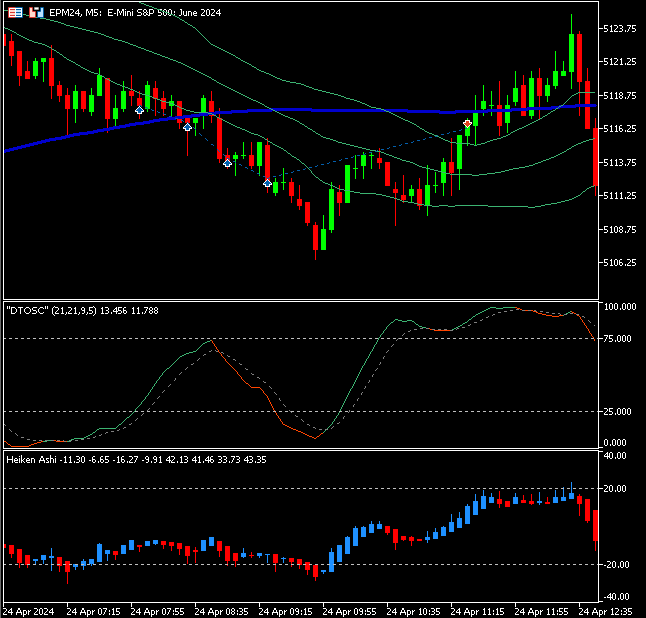Click price level 5121.25 on the scale
The width and height of the screenshot is (646, 618).
(x=620, y=62)
